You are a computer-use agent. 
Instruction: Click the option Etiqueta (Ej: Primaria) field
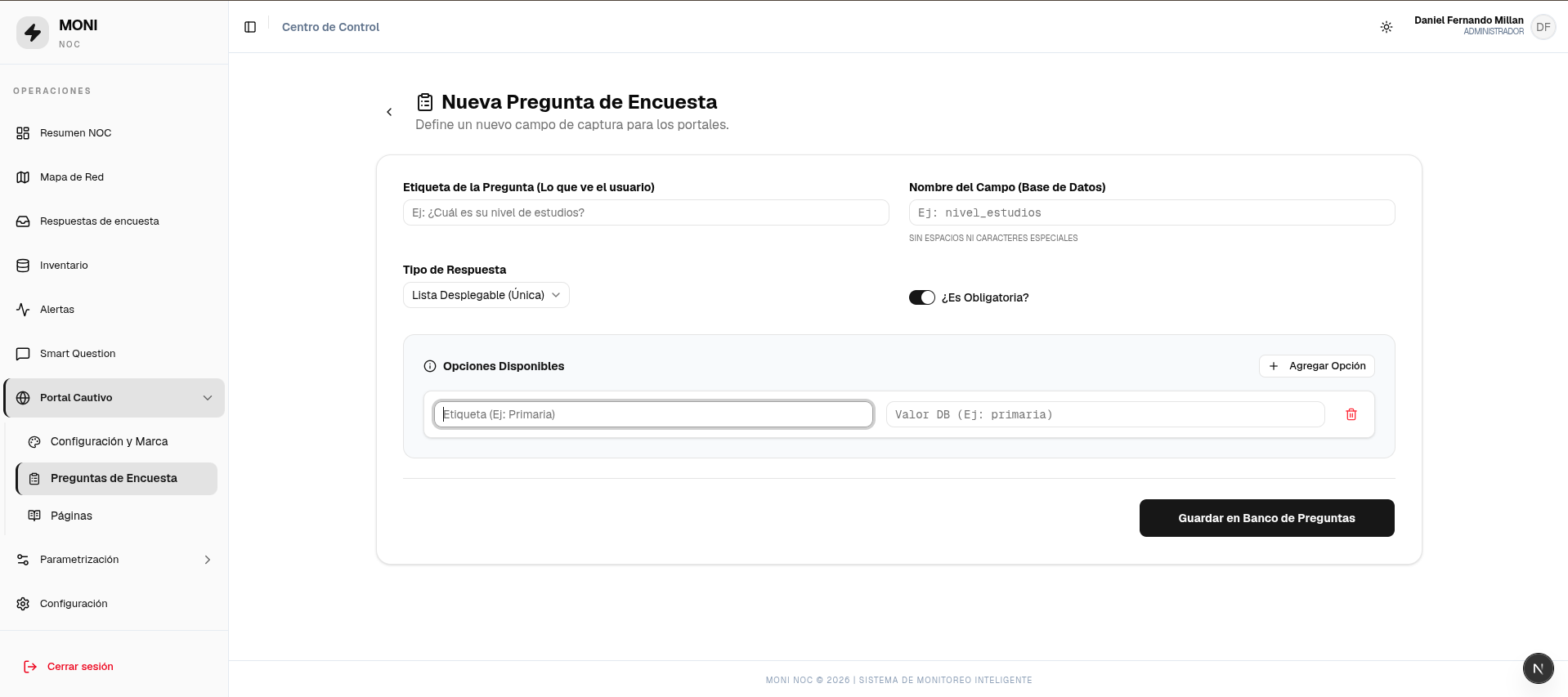click(654, 414)
